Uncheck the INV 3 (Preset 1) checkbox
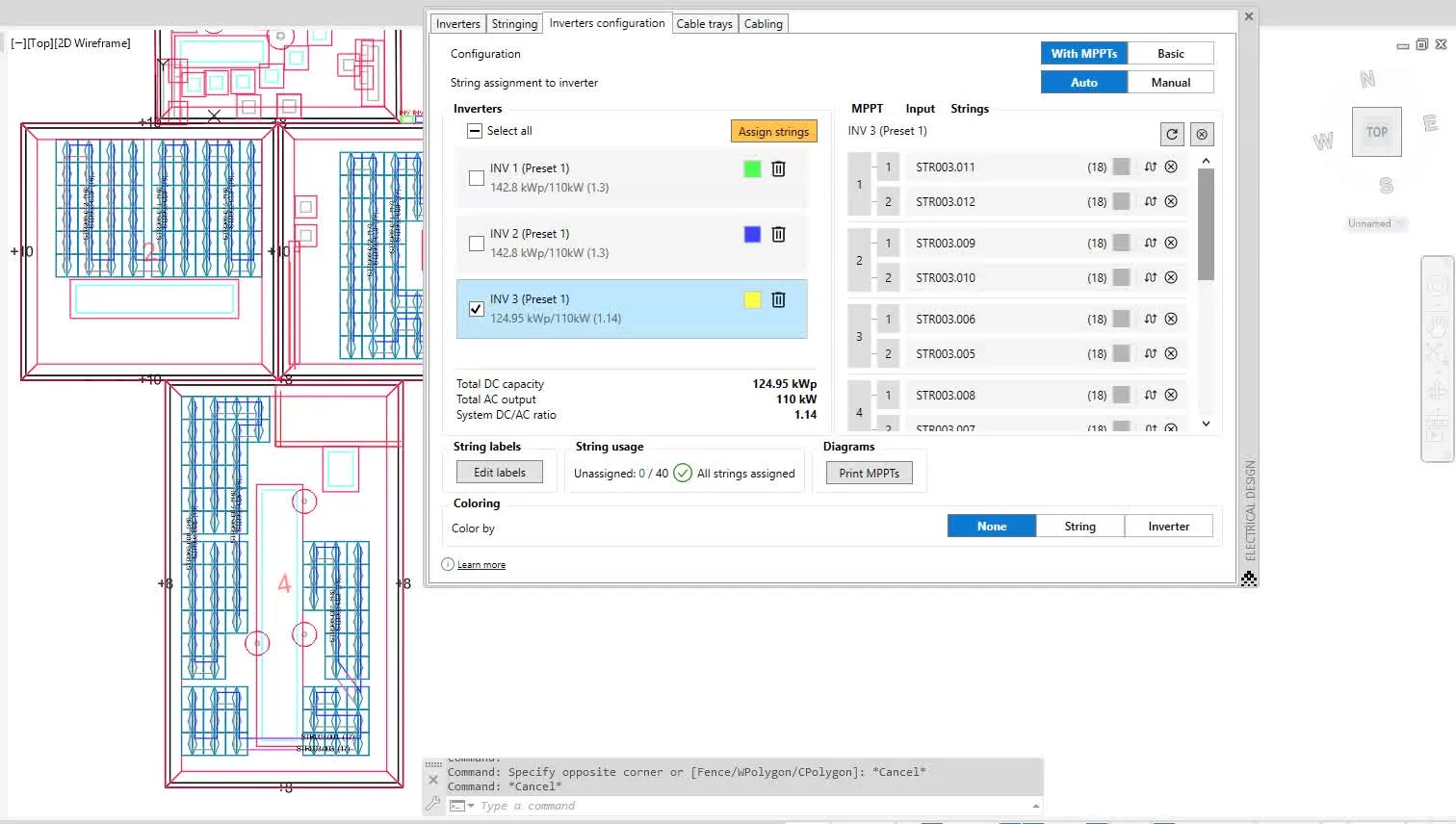 477,309
